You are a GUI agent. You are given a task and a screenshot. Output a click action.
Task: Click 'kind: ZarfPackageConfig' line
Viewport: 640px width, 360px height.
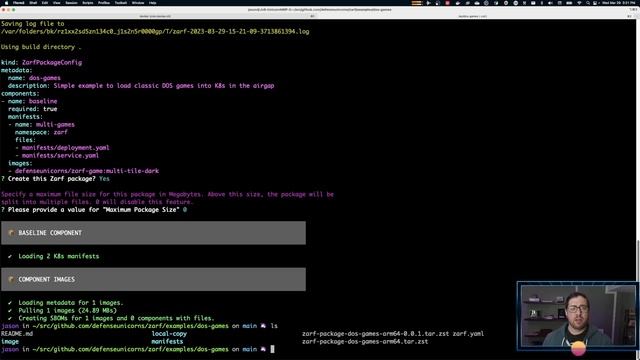[x=42, y=62]
